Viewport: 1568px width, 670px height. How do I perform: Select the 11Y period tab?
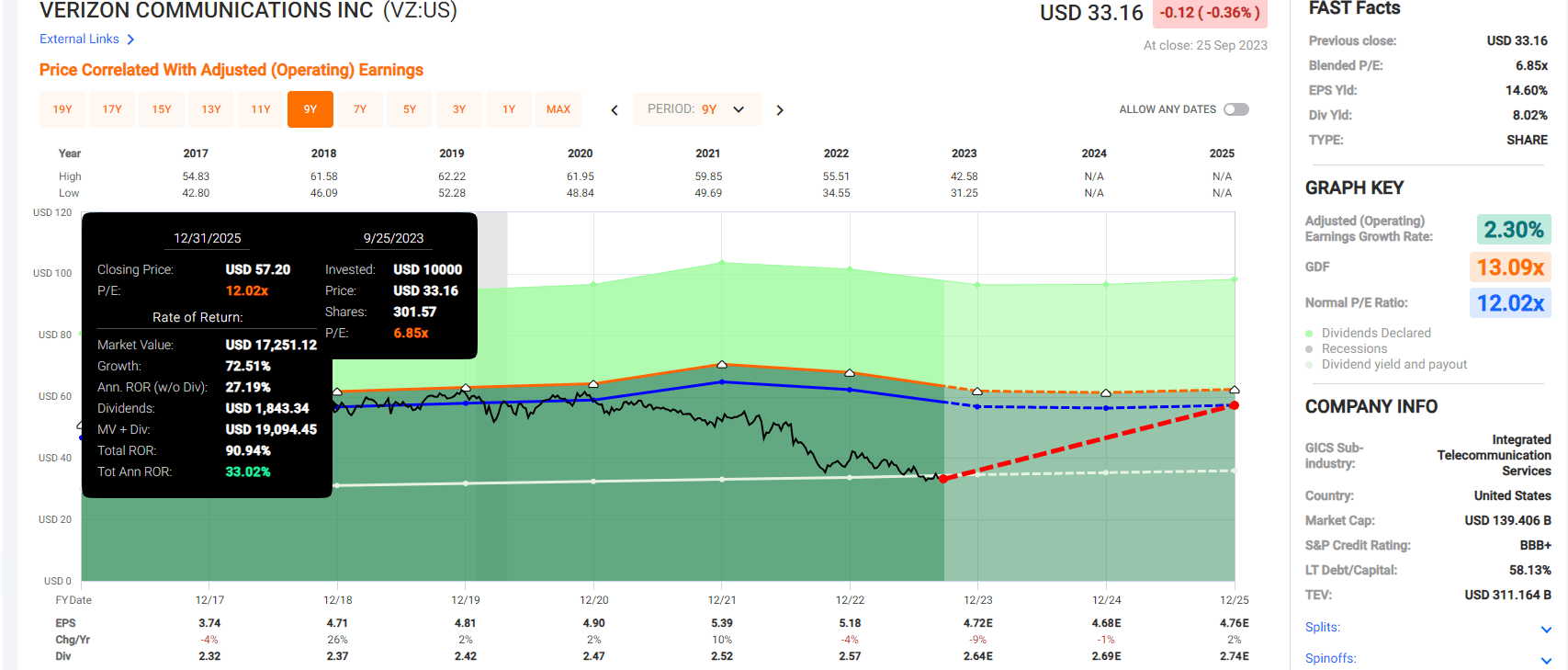(261, 109)
